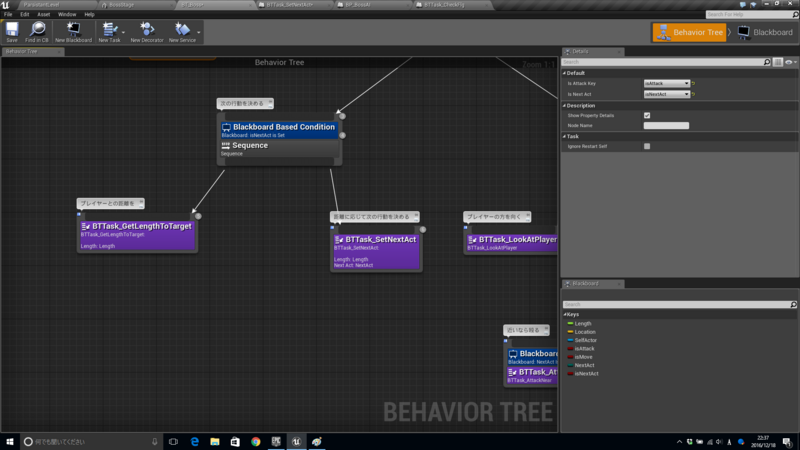Select the Blackboard Based Condition isNextAct decorator
Viewport: 800px width, 450px height.
(x=279, y=130)
